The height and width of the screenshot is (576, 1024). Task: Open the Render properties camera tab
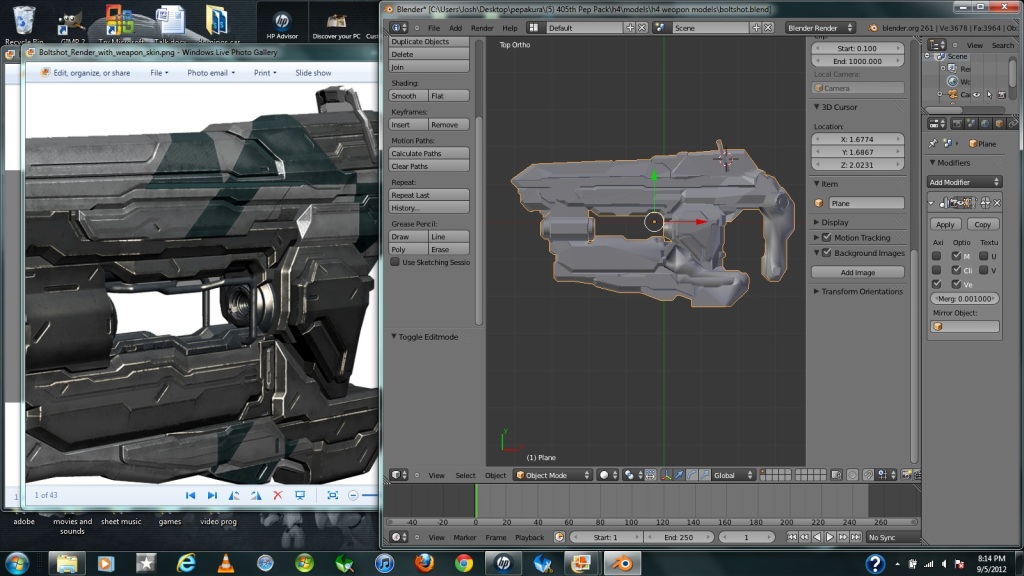point(957,123)
